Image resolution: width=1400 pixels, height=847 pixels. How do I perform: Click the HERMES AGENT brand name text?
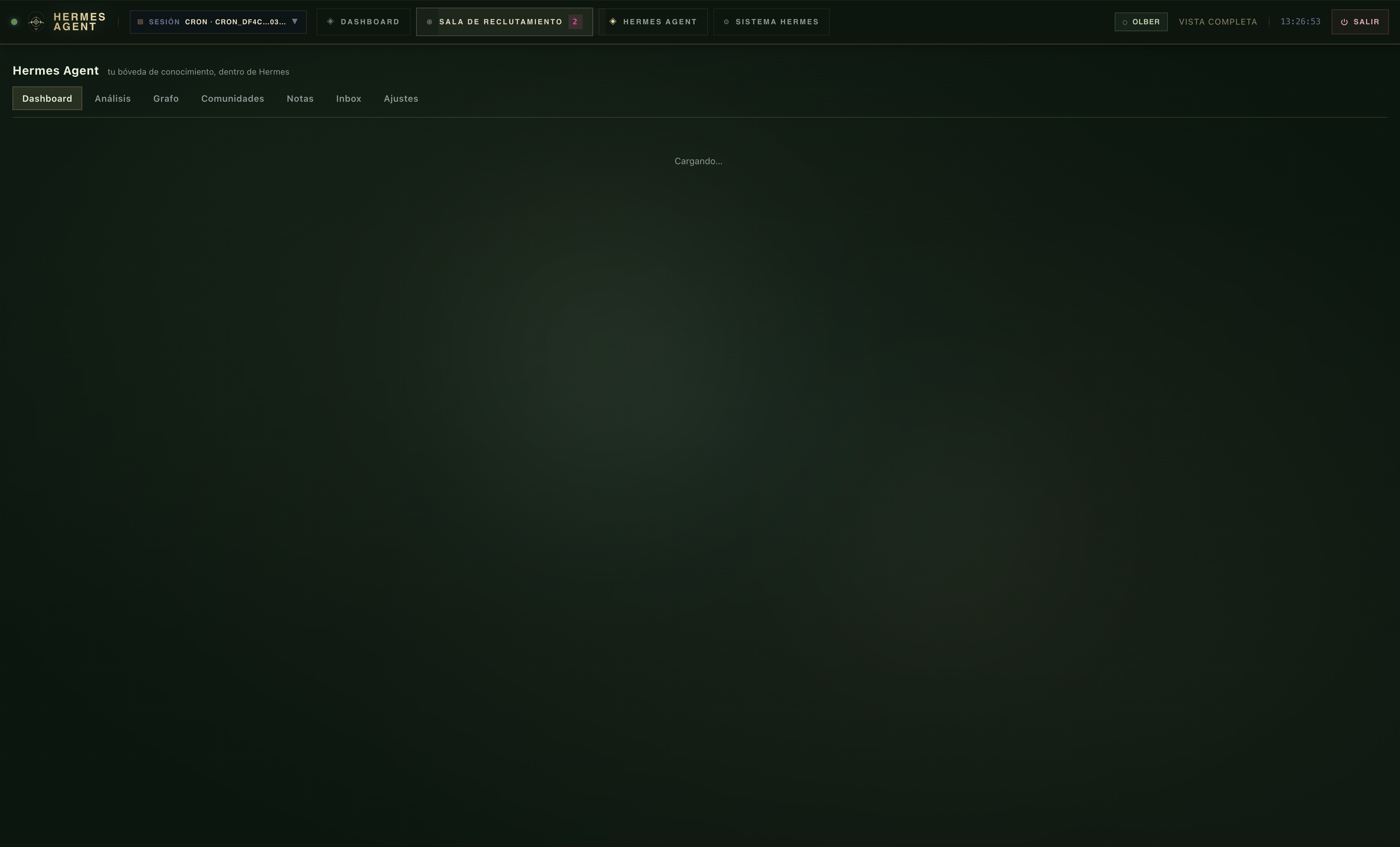pos(79,22)
